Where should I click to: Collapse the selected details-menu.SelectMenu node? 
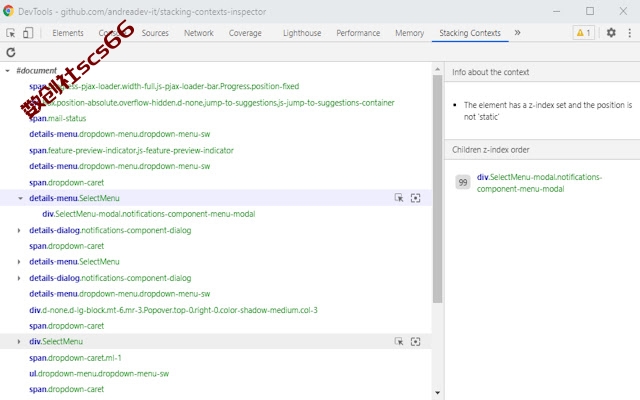coord(20,198)
